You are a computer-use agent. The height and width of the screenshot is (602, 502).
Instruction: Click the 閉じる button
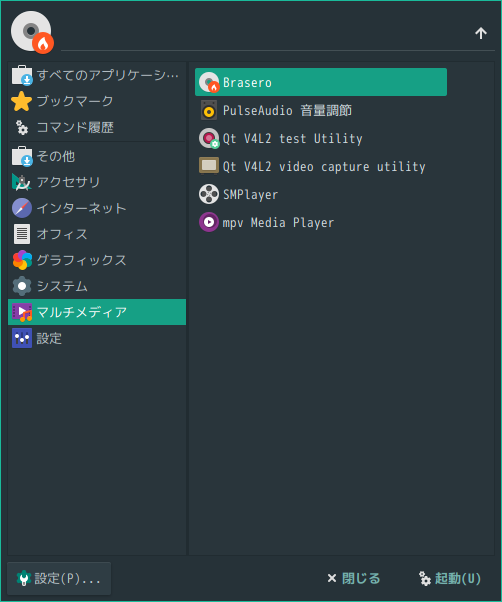[x=353, y=579]
